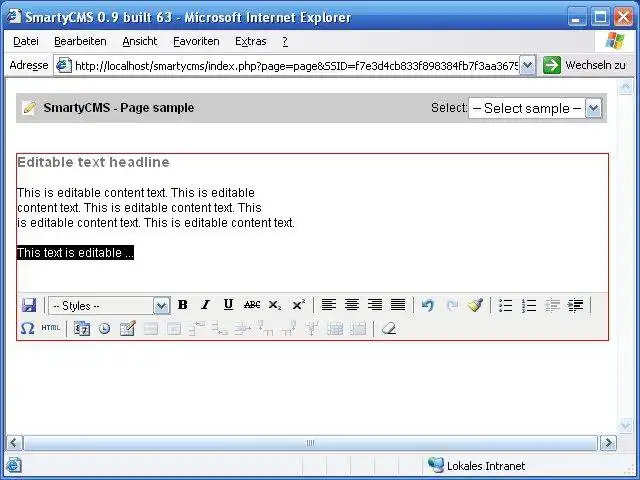Click the pencil icon beside SmartyCMS title
The height and width of the screenshot is (480, 640).
click(x=29, y=108)
